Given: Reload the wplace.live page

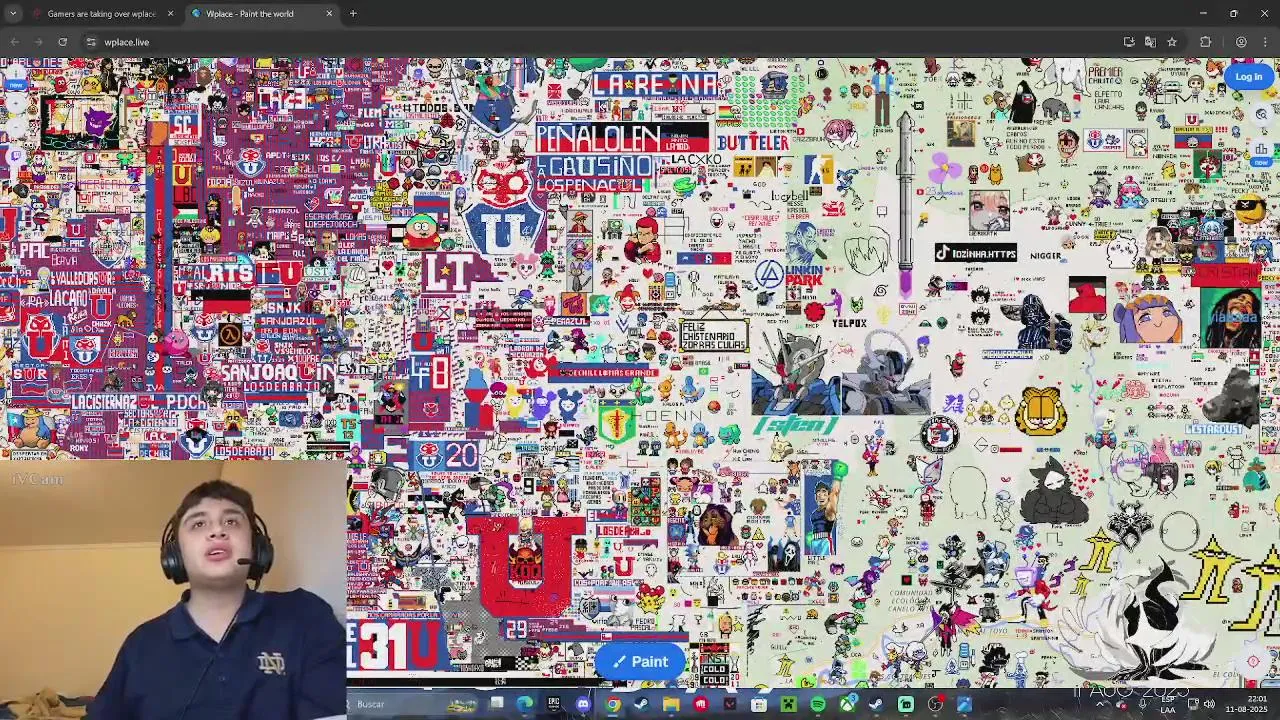Looking at the screenshot, I should 62,42.
